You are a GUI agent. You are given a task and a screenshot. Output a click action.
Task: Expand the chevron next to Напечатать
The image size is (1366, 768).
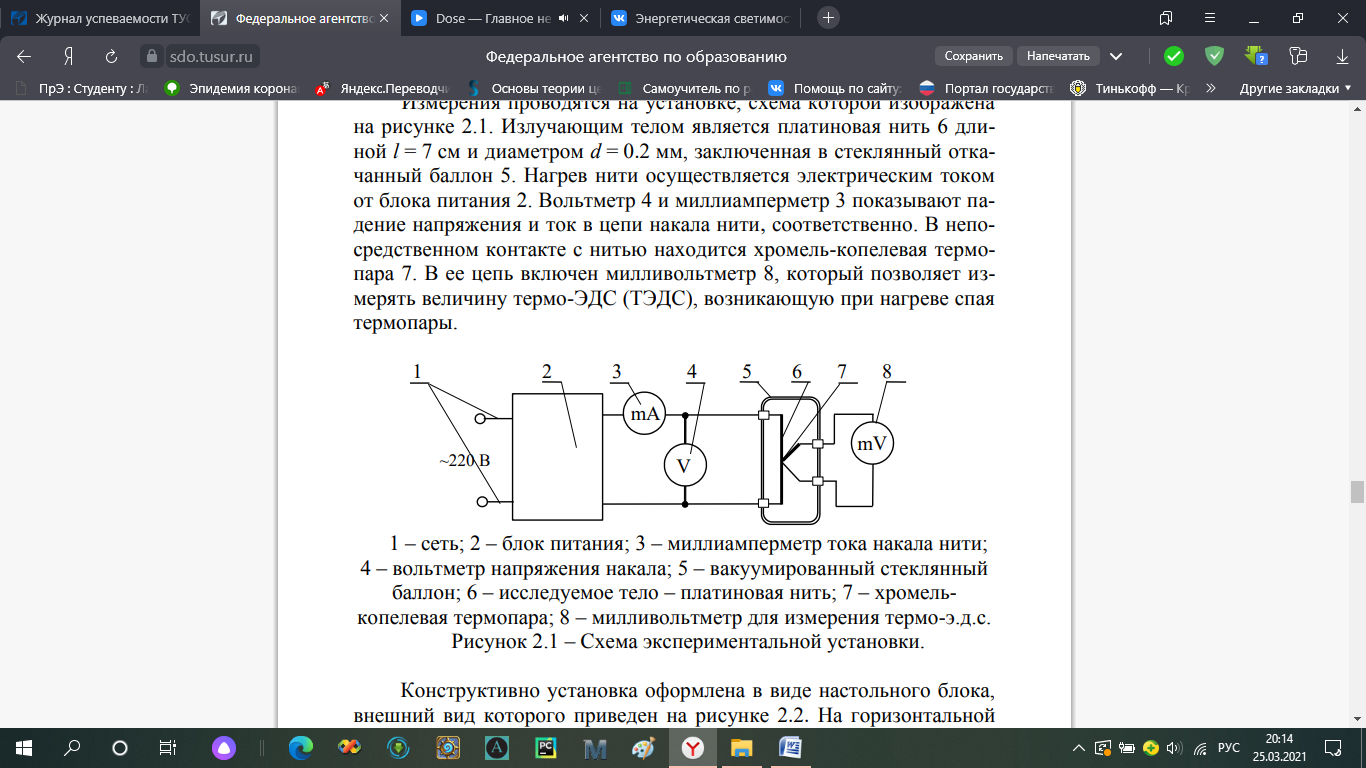pyautogui.click(x=1116, y=56)
